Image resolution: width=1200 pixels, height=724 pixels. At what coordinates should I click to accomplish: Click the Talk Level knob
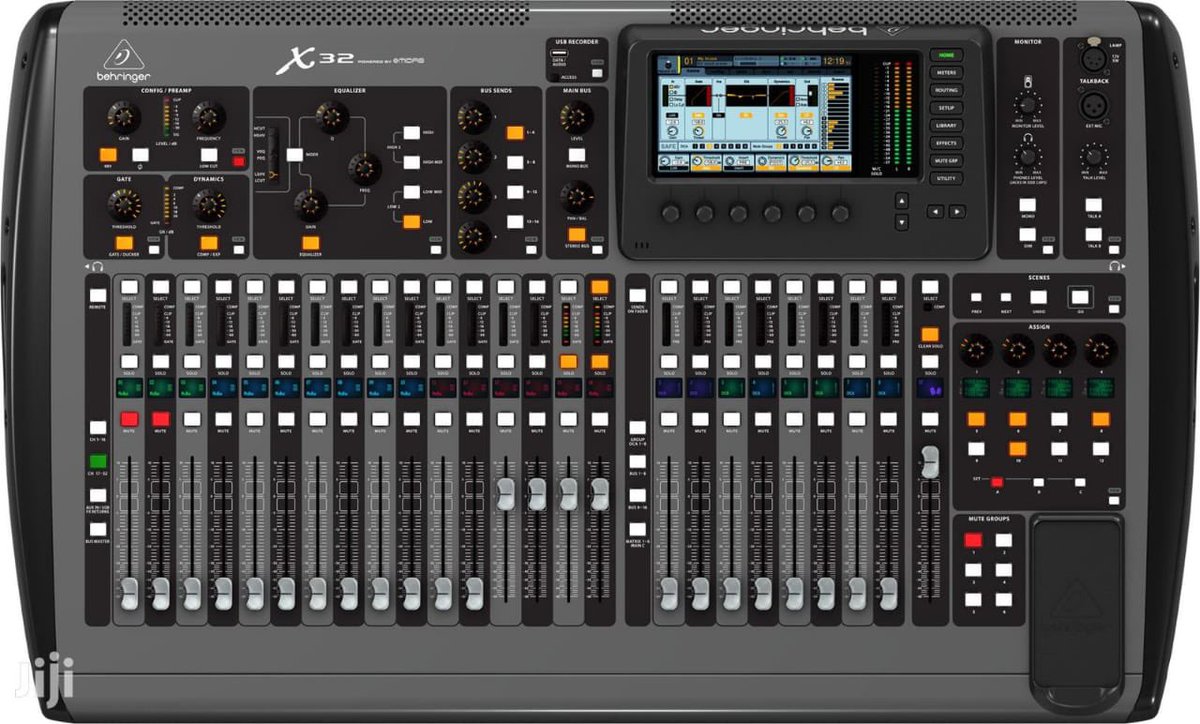1094,156
